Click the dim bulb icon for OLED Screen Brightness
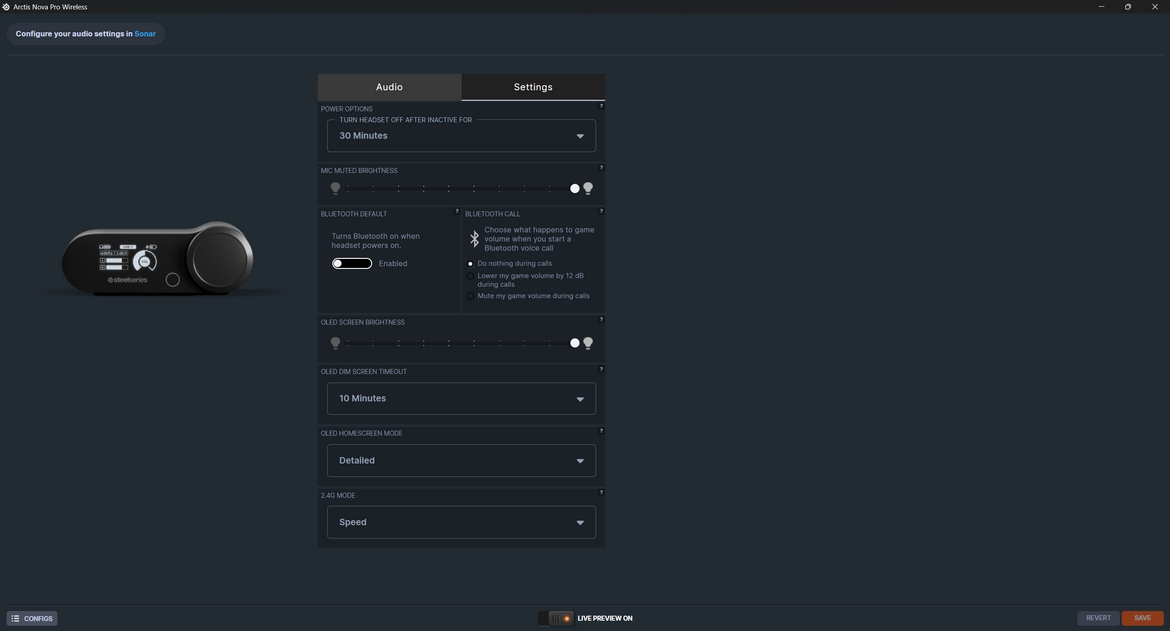This screenshot has height=631, width=1170. click(335, 343)
